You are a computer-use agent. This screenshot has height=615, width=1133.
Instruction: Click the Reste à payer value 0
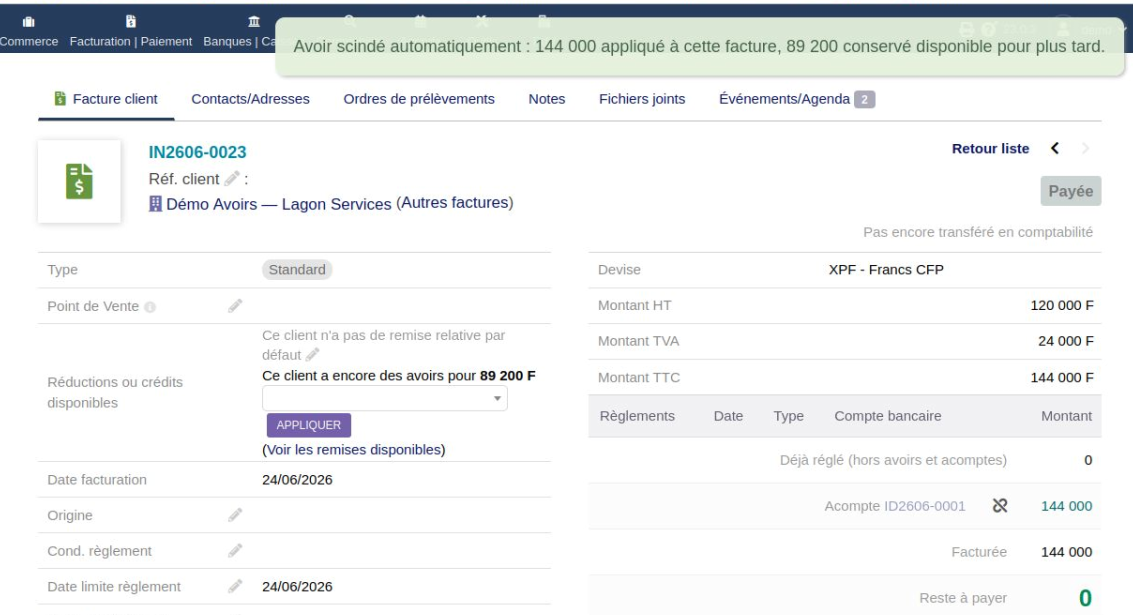1085,598
